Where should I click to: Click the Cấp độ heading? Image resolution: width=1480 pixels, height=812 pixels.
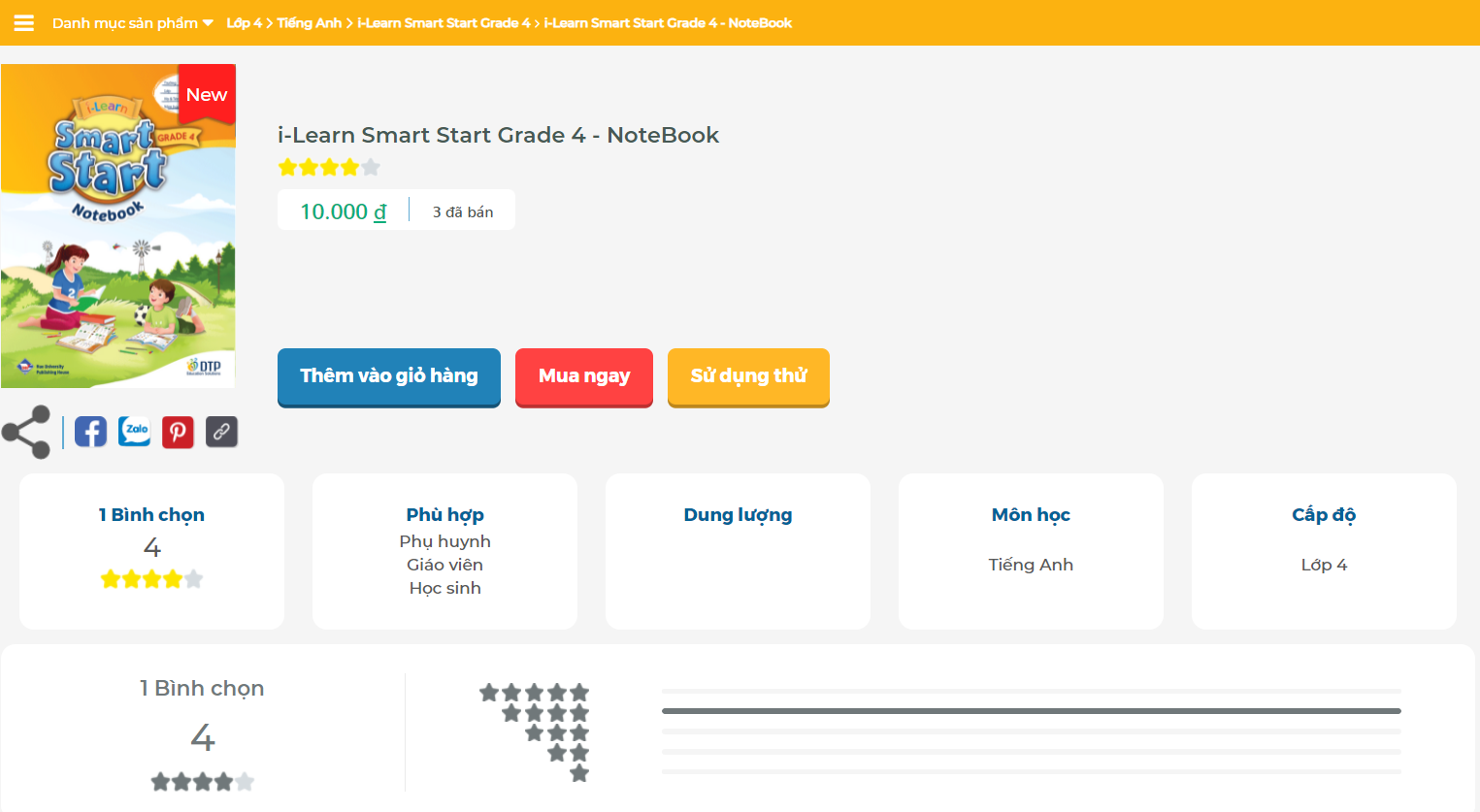tap(1324, 515)
